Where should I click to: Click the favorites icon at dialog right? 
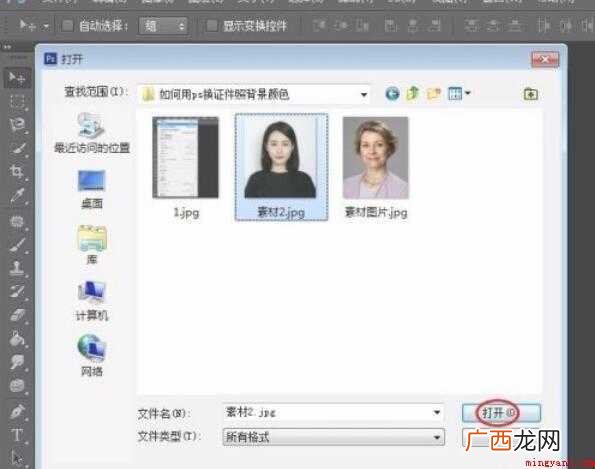point(530,94)
